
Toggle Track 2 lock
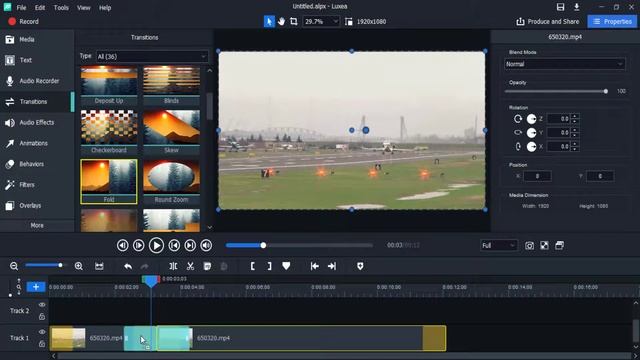42,316
